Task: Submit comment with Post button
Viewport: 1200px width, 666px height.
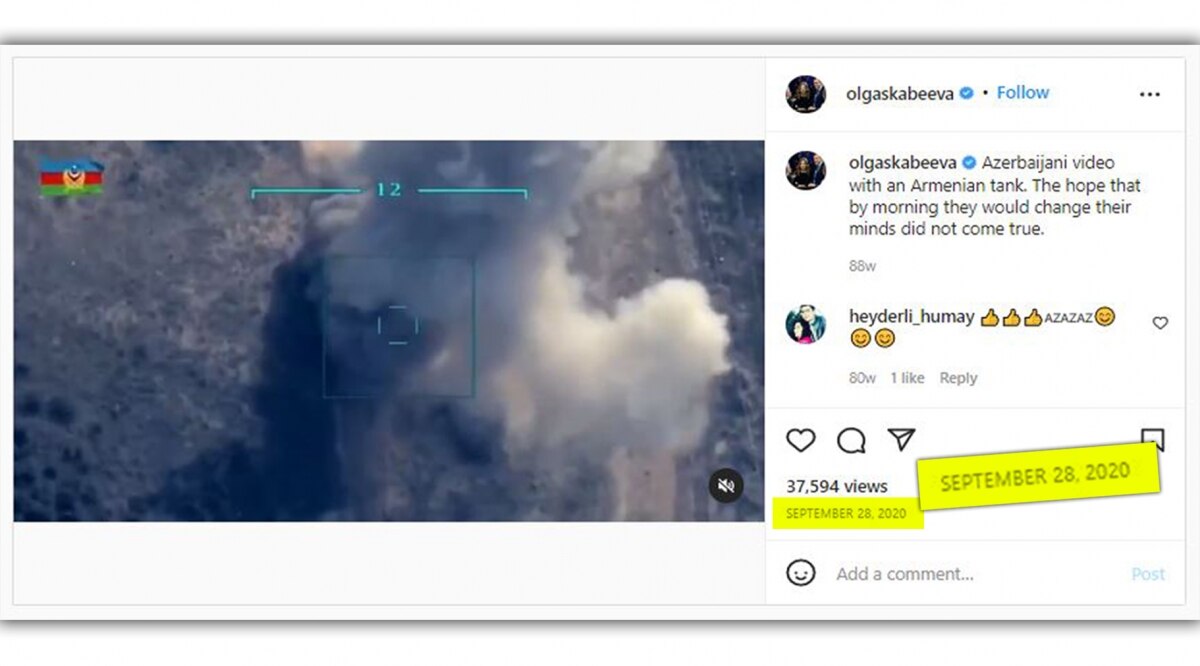Action: [1147, 574]
